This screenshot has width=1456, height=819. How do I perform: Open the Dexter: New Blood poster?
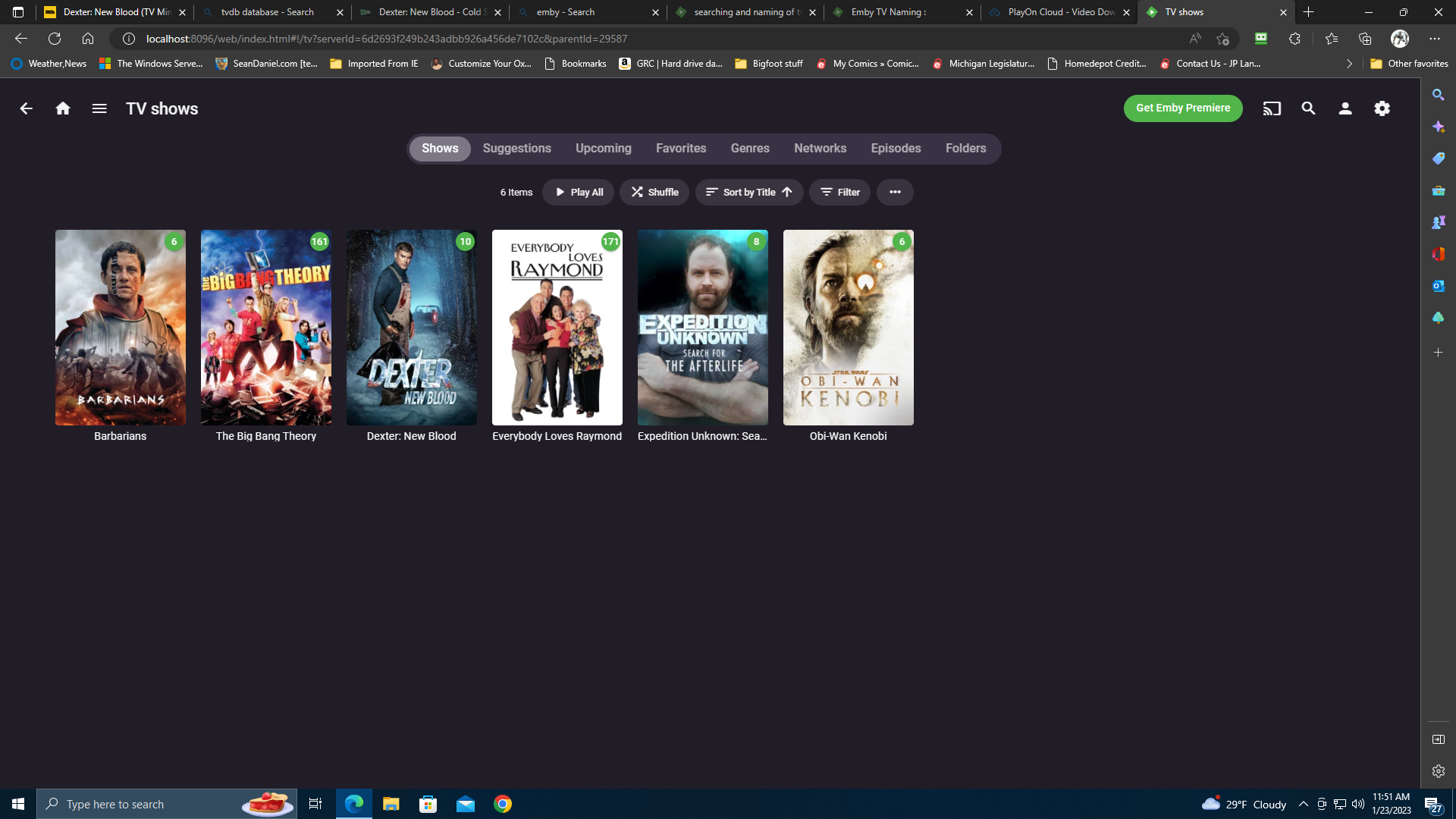click(x=411, y=327)
